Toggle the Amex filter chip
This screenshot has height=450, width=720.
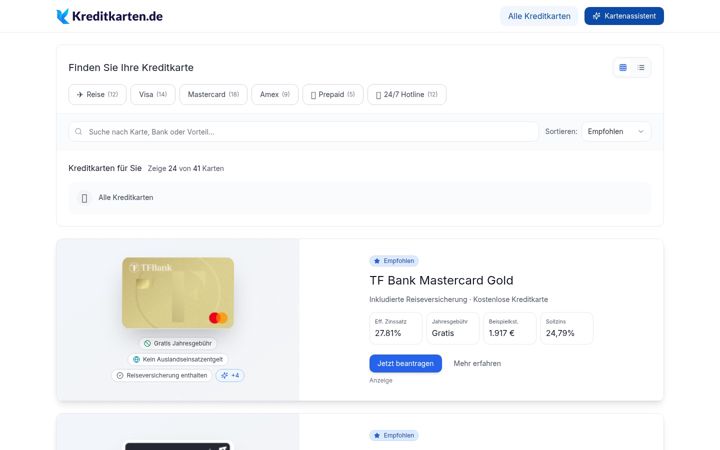pyautogui.click(x=275, y=95)
